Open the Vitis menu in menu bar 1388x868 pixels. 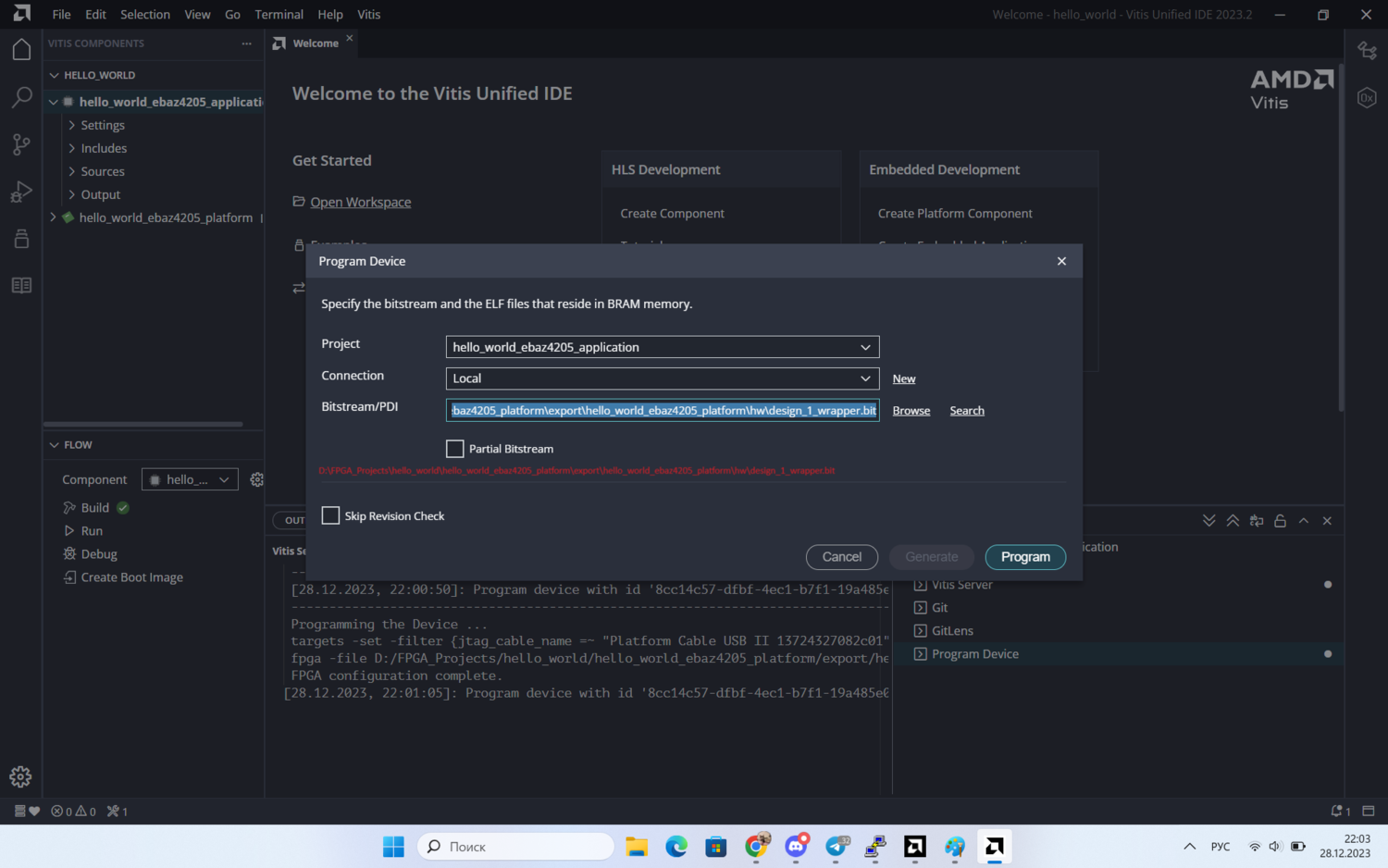(368, 15)
